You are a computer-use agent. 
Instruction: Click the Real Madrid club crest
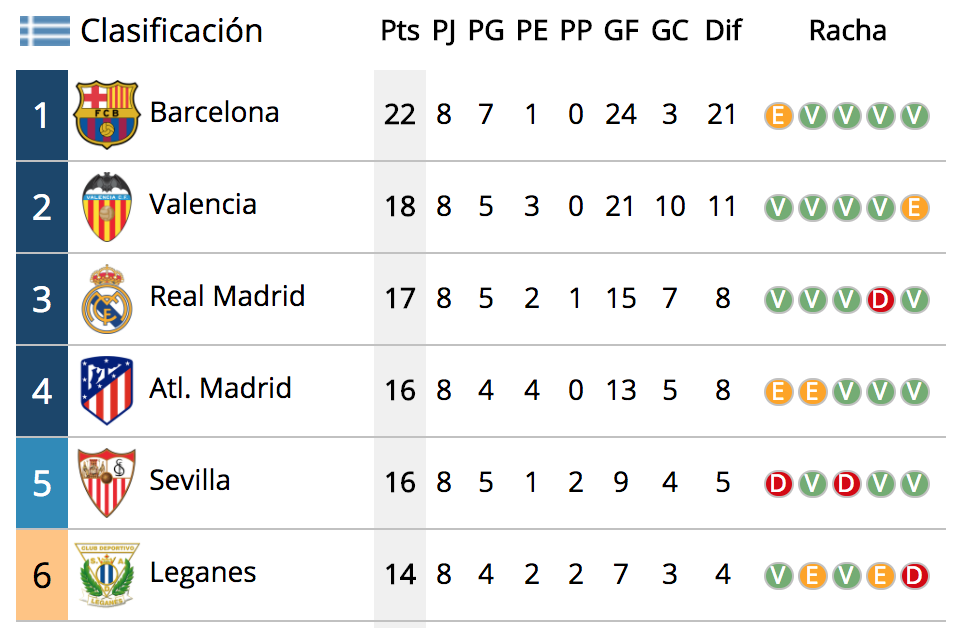(x=107, y=299)
